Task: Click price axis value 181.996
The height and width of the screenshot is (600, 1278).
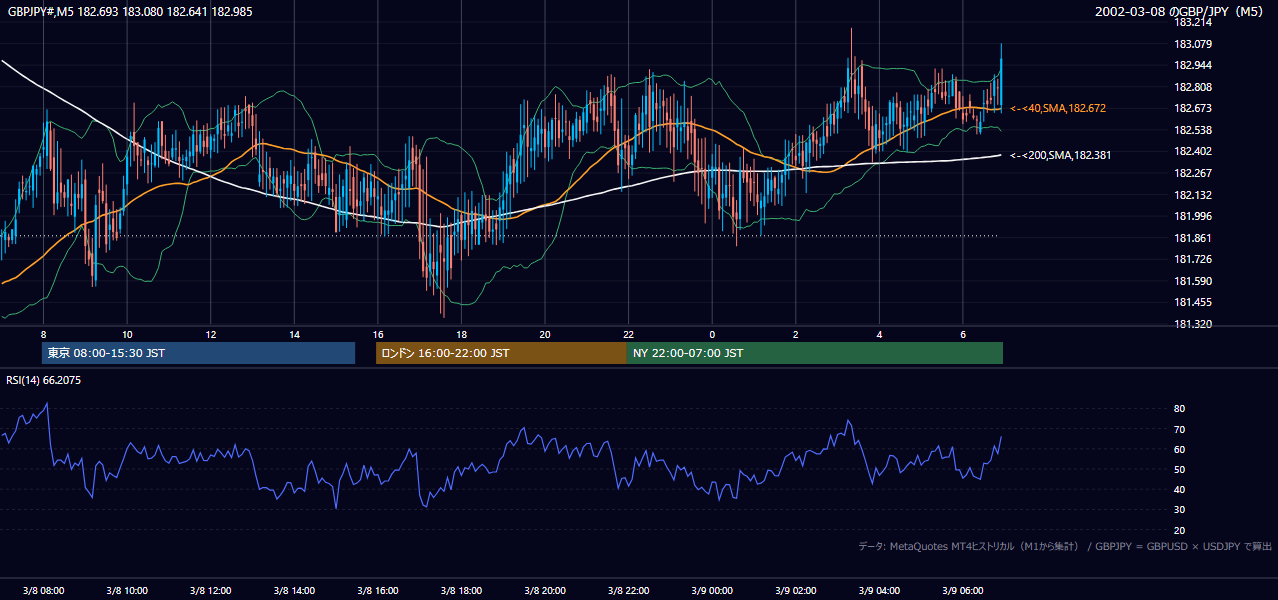Action: tap(1192, 216)
